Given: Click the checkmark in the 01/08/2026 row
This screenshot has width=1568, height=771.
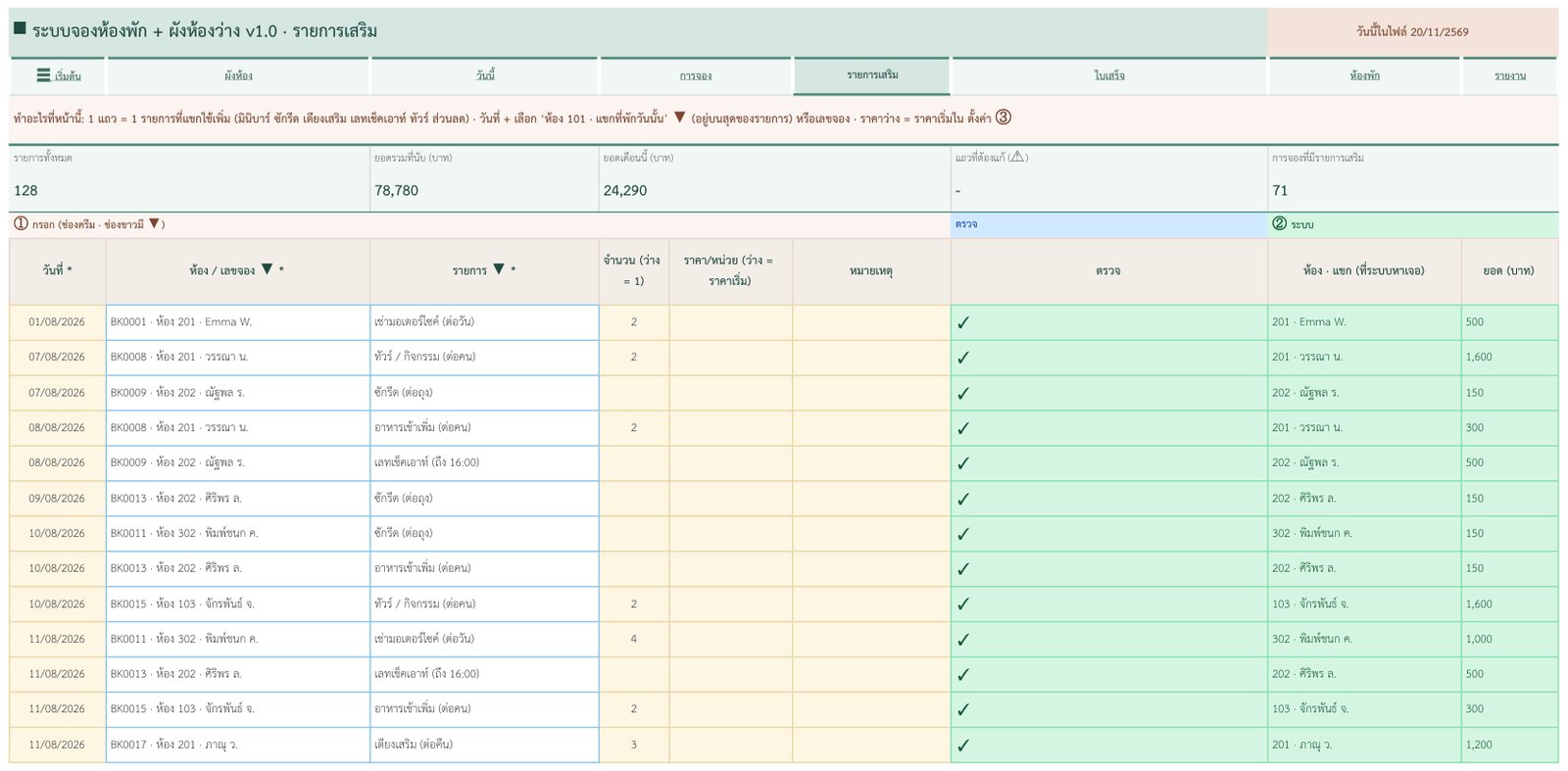Looking at the screenshot, I should click(963, 322).
